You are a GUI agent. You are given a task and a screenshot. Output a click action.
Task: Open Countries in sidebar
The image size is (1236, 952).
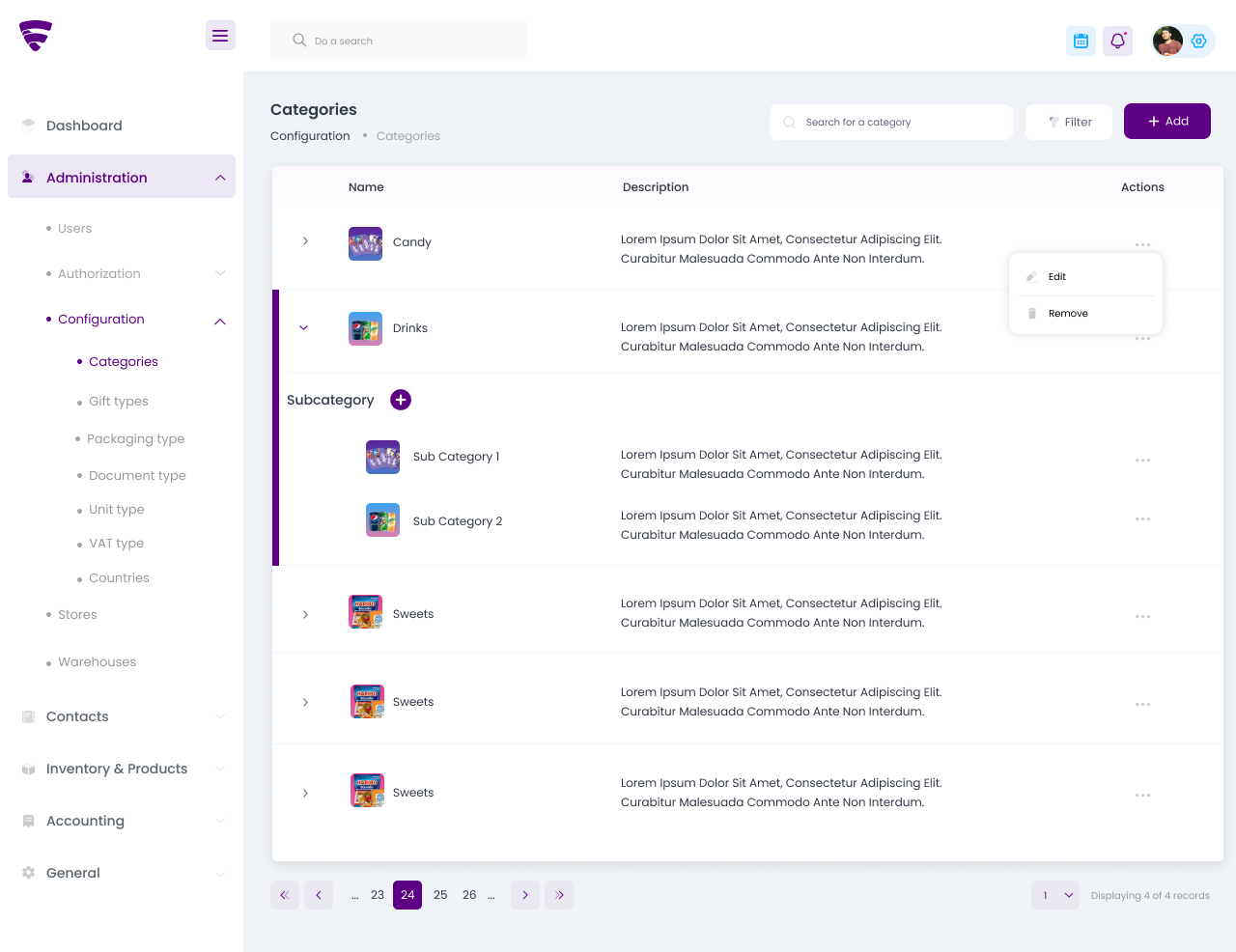120,578
